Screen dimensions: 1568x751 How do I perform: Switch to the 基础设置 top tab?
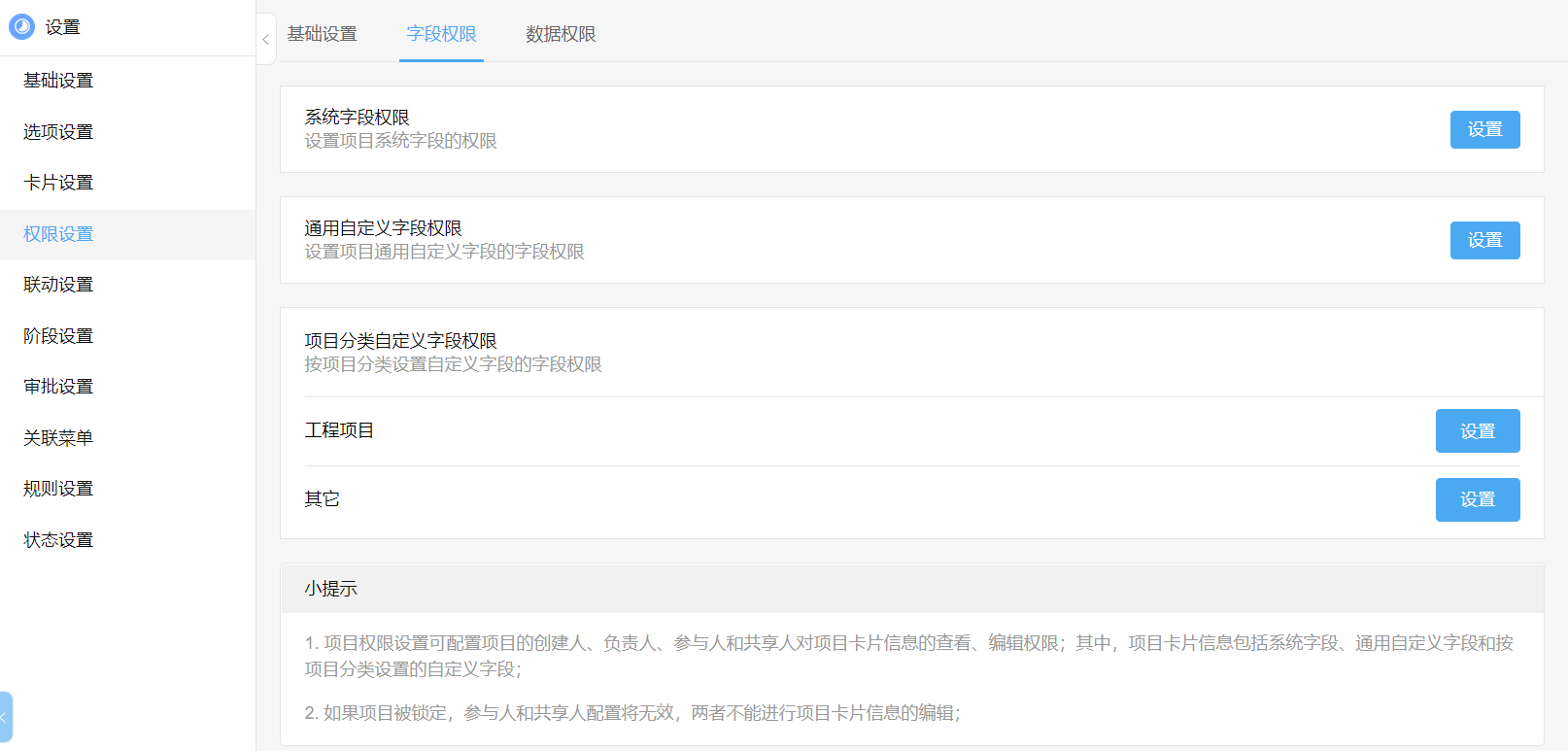[x=323, y=34]
